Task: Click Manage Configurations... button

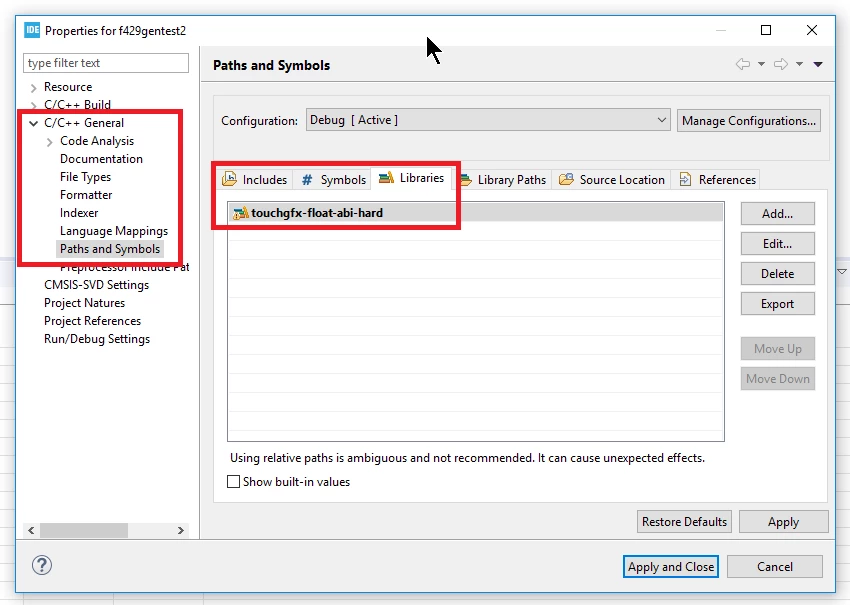Action: pyautogui.click(x=749, y=120)
